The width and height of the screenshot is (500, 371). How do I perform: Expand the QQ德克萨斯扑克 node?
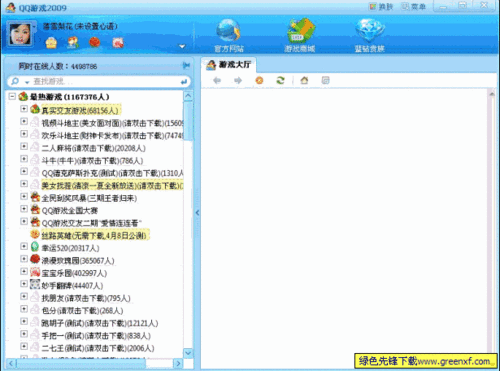click(24, 171)
